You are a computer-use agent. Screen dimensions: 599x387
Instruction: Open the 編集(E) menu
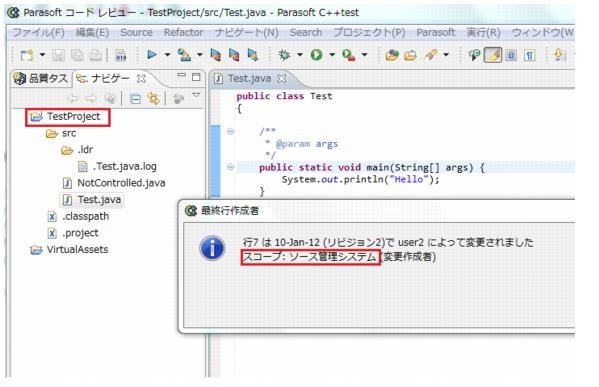pyautogui.click(x=92, y=33)
